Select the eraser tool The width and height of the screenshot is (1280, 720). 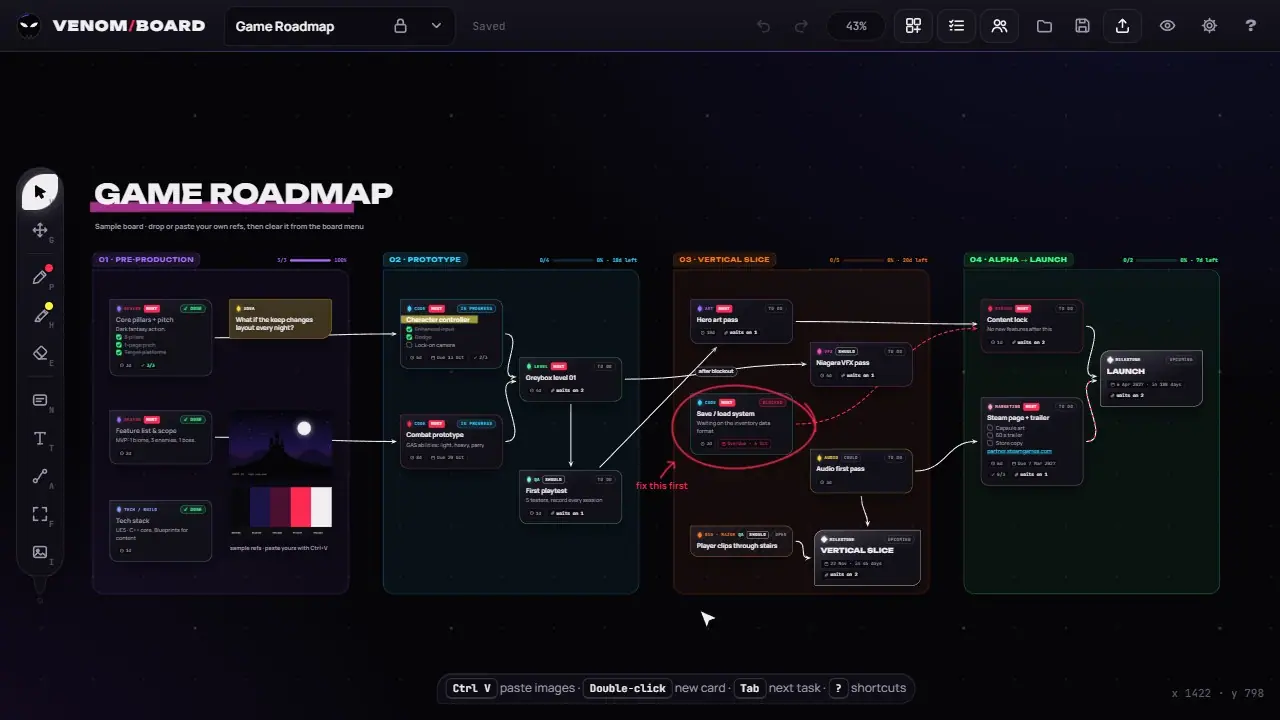40,353
